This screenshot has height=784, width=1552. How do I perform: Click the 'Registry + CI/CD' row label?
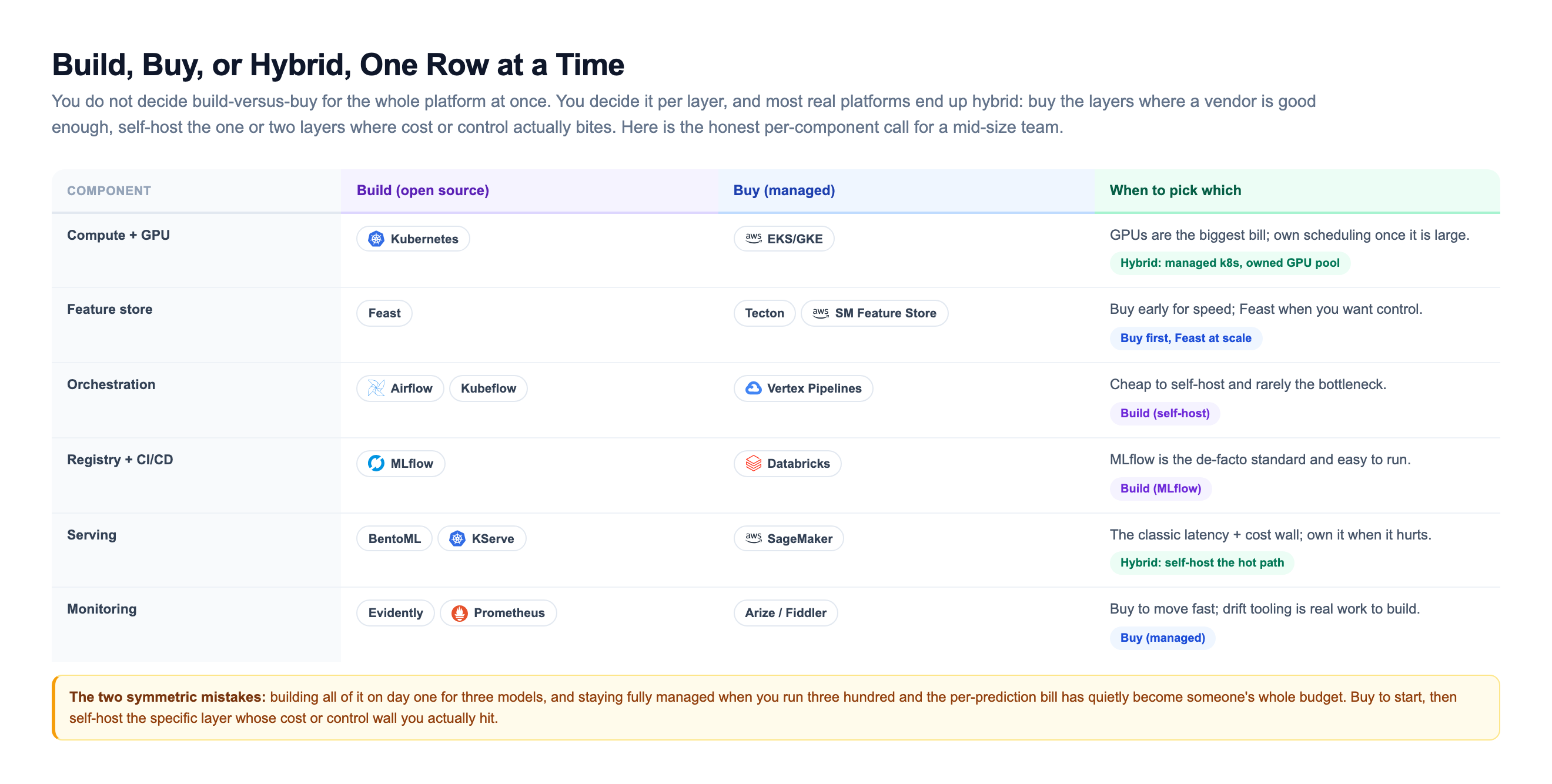[120, 460]
